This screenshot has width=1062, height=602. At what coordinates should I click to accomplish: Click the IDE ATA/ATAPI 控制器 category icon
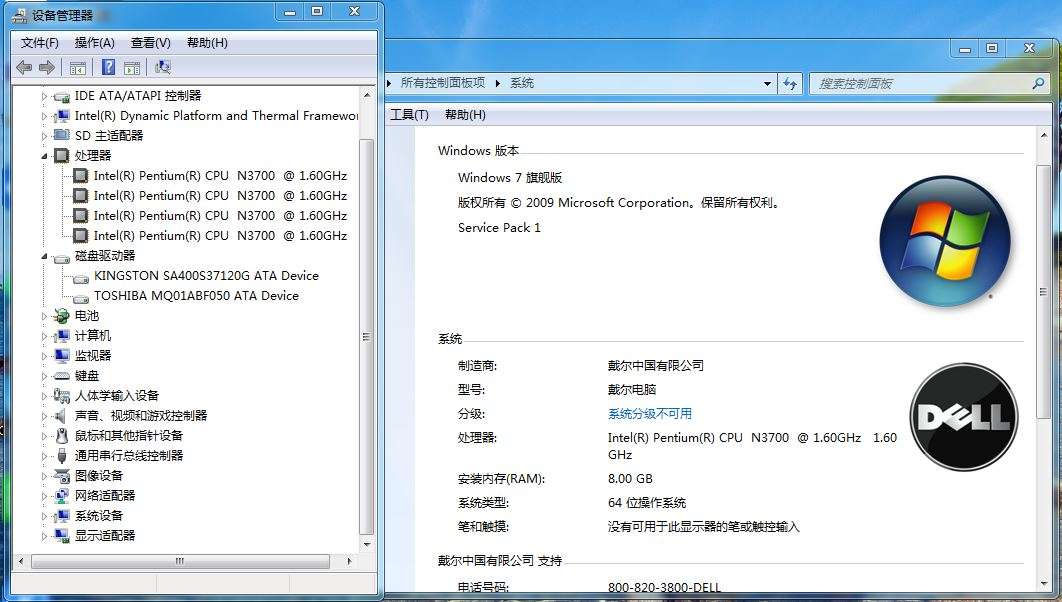click(62, 96)
